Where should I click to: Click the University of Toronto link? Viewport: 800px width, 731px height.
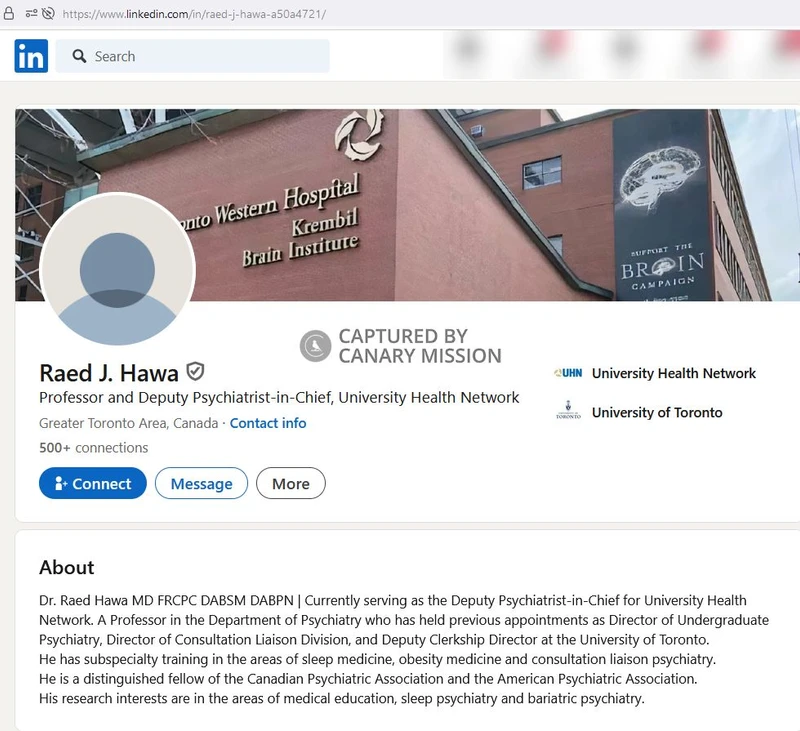659,412
